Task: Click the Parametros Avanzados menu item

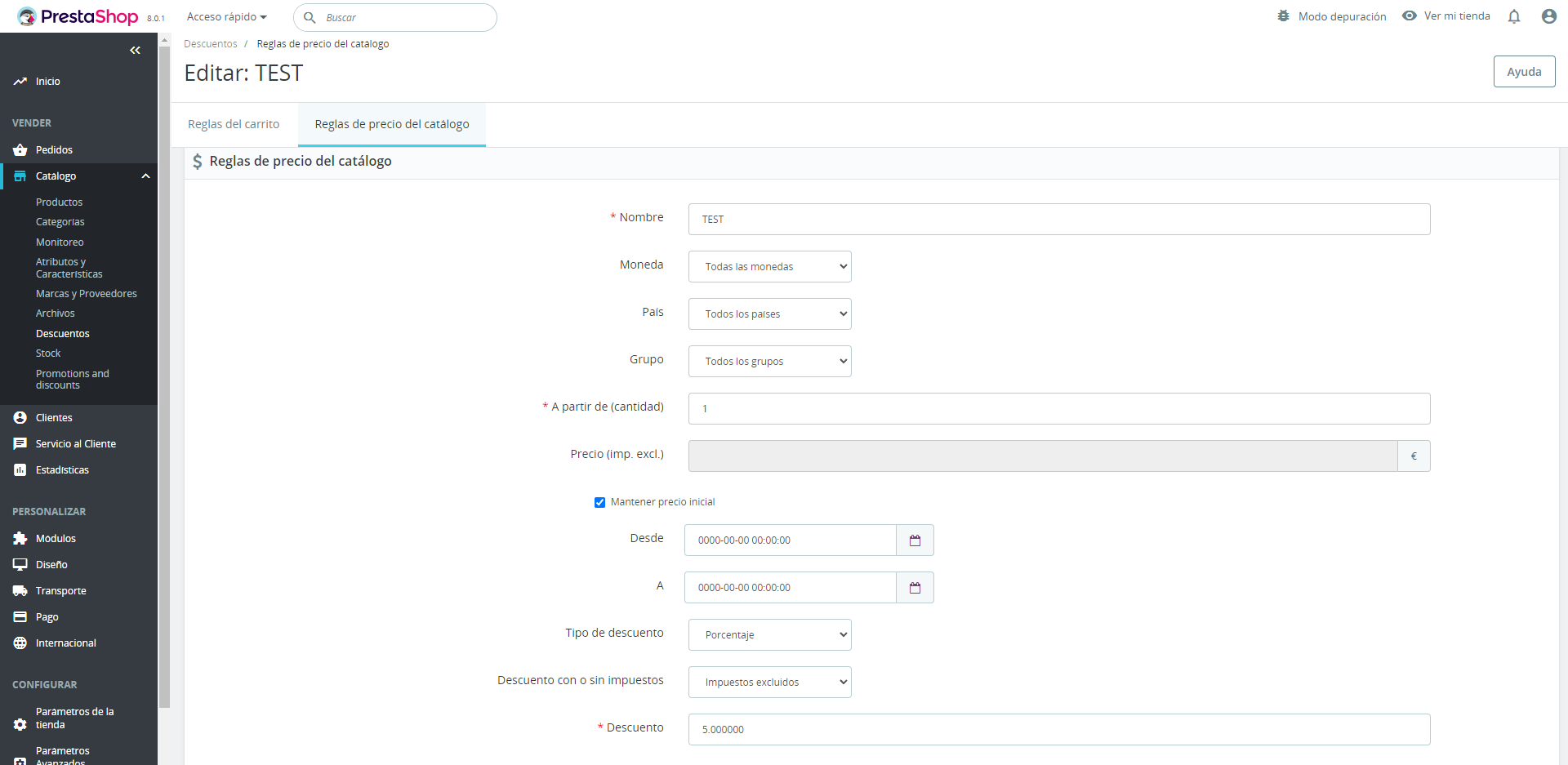Action: (x=62, y=756)
